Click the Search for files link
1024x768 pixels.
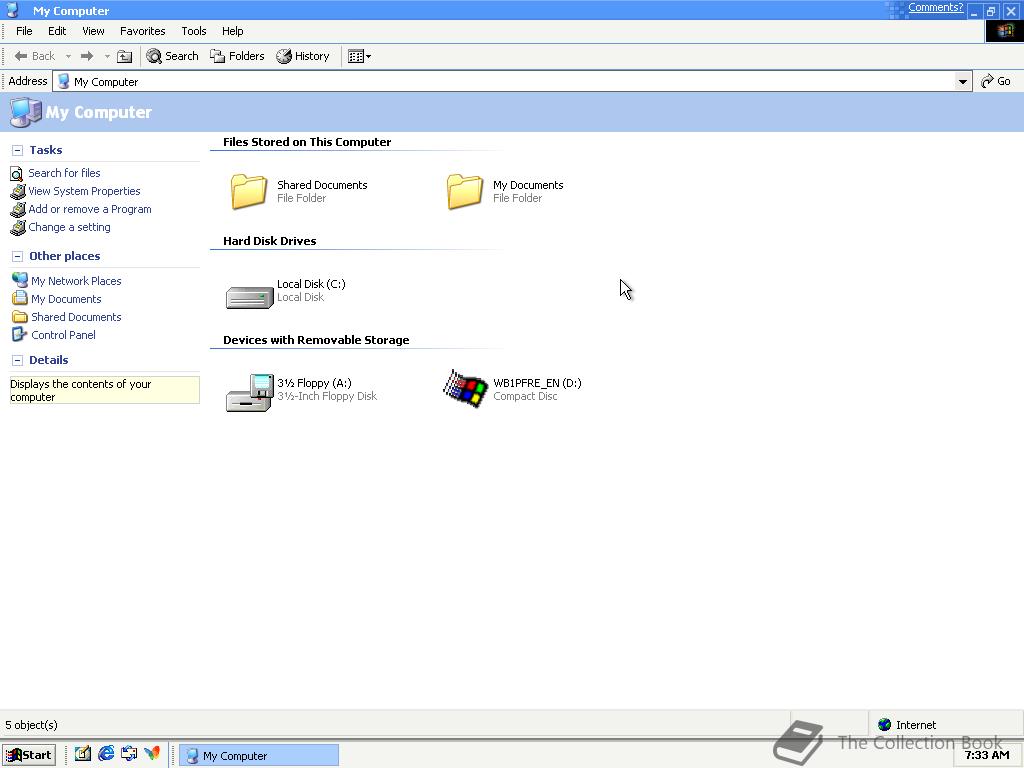(64, 173)
